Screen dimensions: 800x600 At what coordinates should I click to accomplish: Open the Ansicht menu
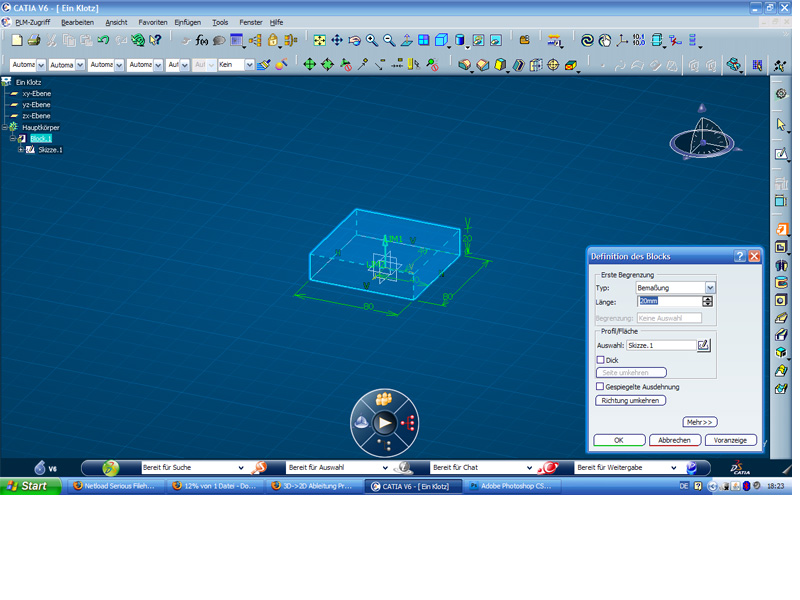116,22
